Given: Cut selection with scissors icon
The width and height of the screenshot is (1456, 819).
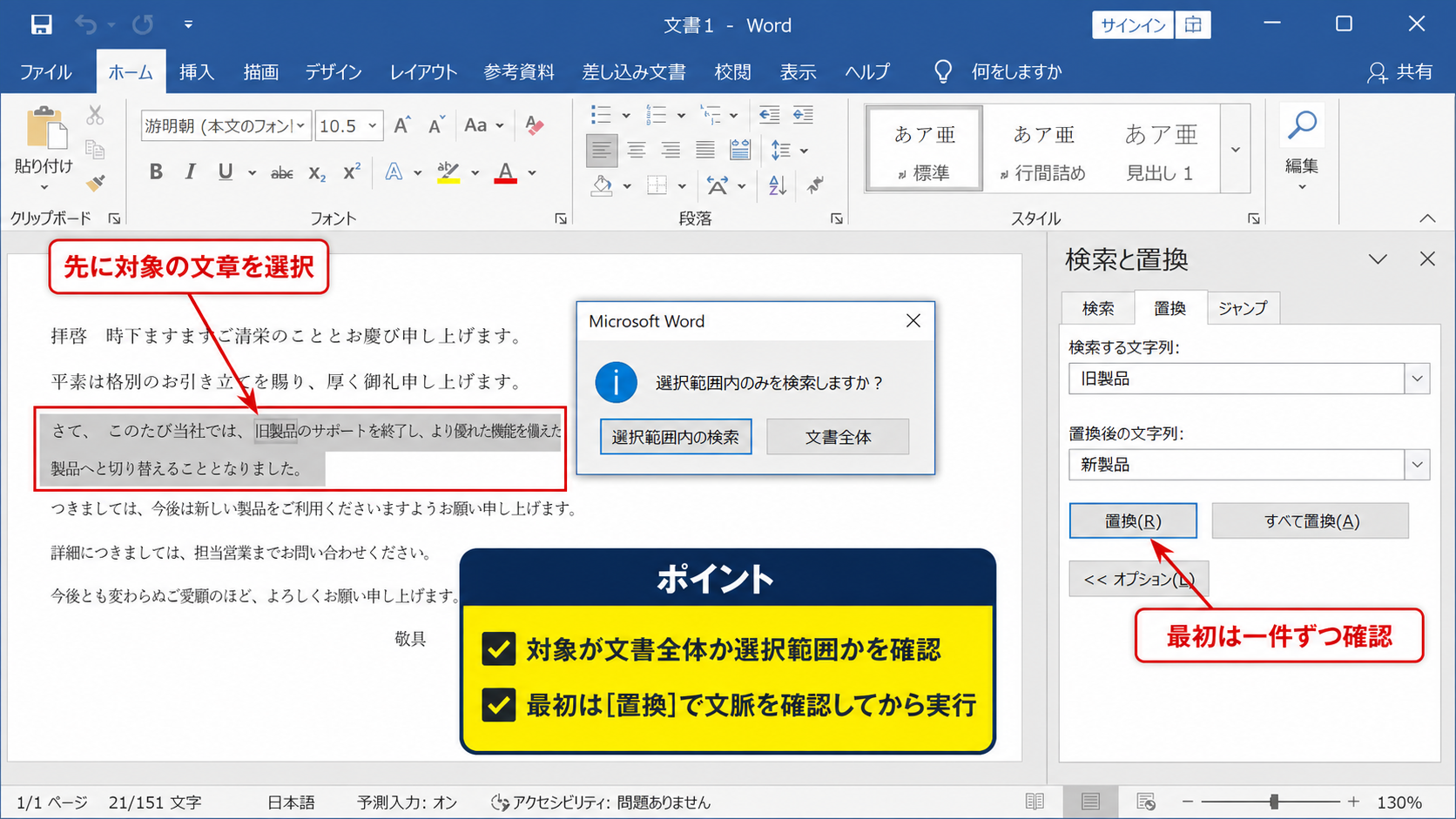Looking at the screenshot, I should 95,115.
